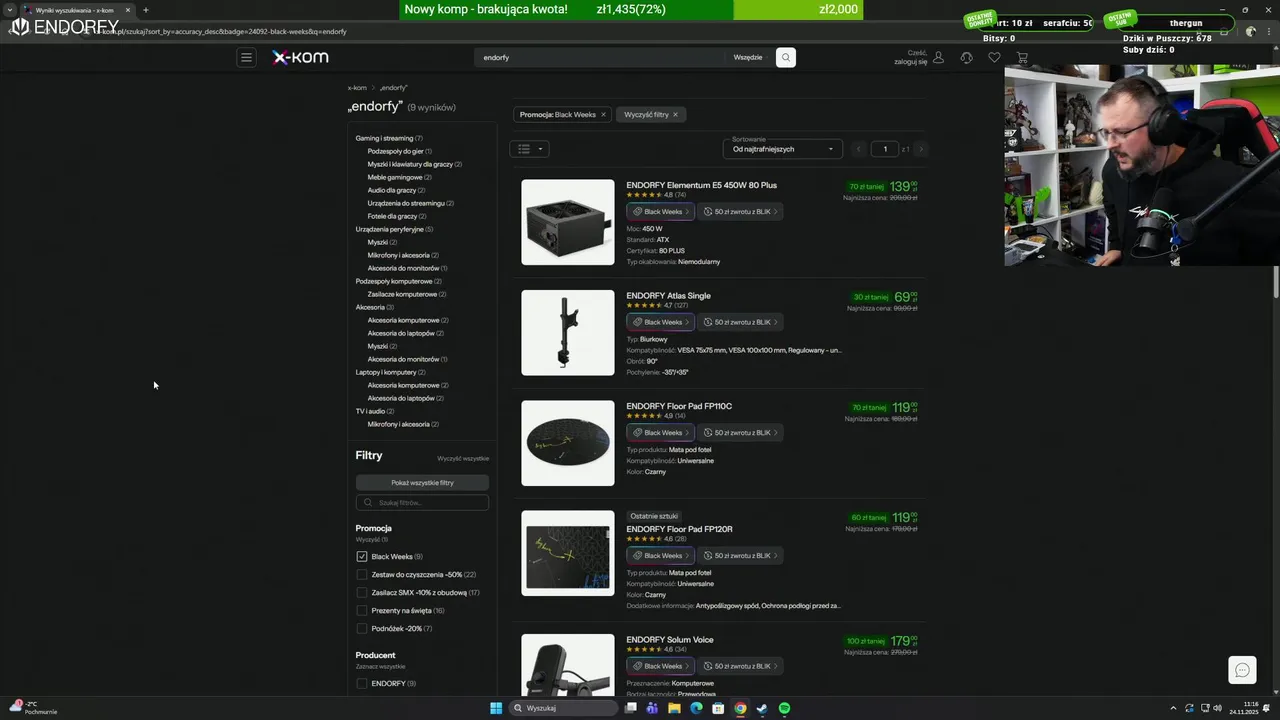Open ENDORFY Floor Pad FP110C thumbnail

[568, 443]
